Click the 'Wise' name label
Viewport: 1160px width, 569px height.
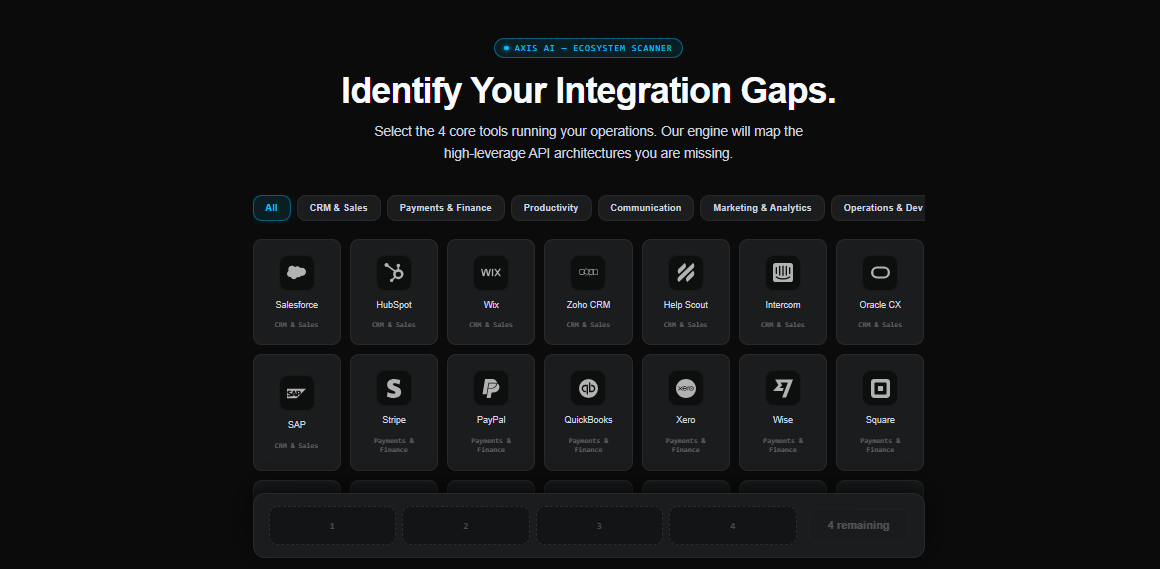pyautogui.click(x=783, y=420)
